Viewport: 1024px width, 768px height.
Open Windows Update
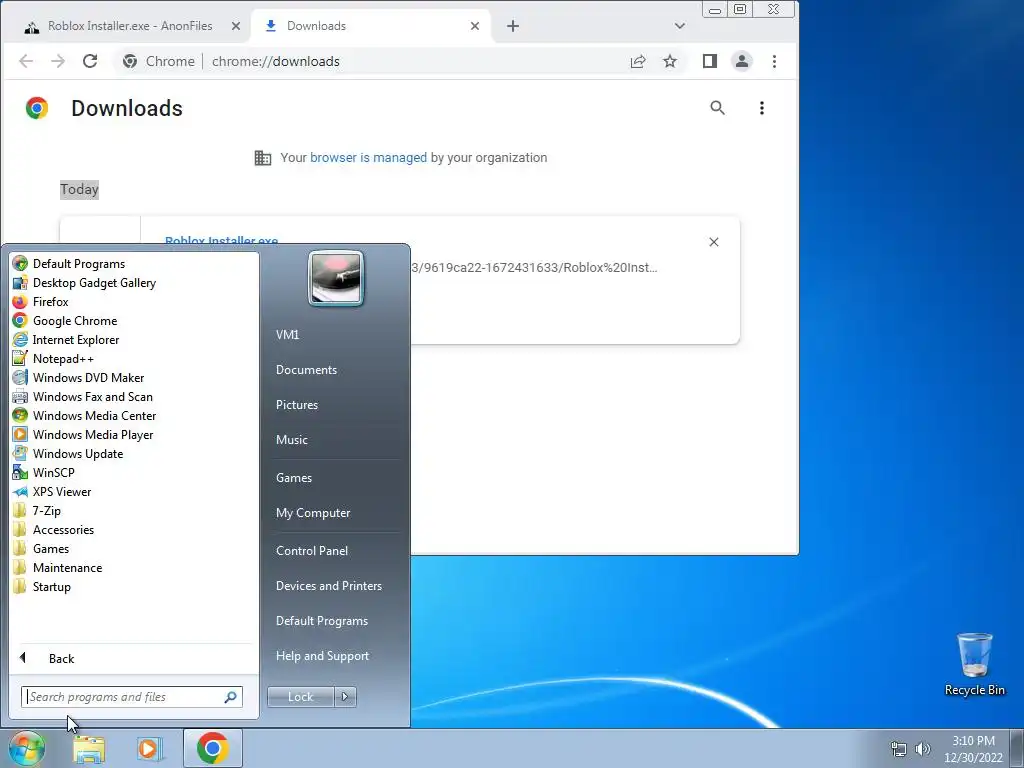[x=78, y=453]
